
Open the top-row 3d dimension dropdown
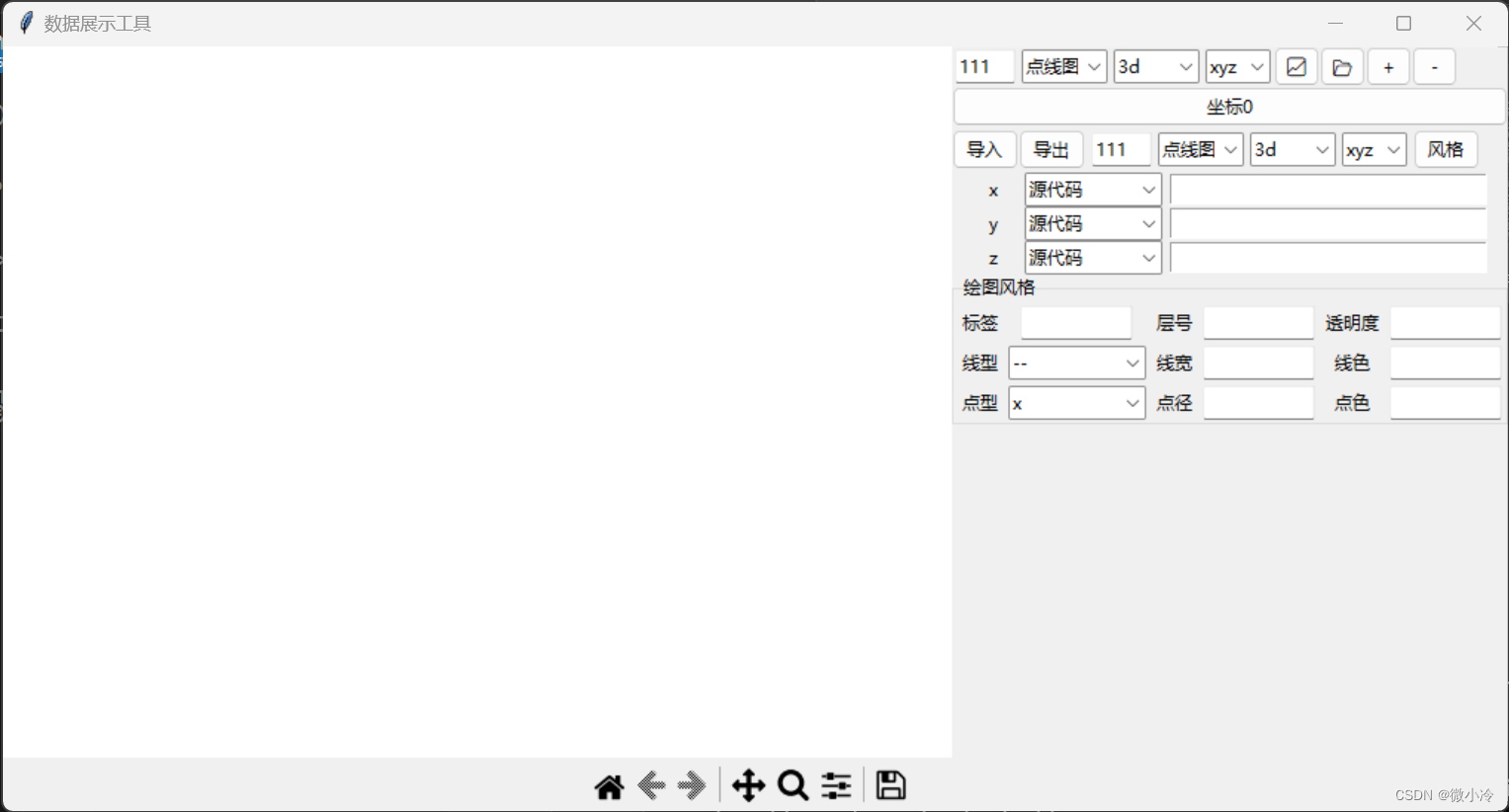[1156, 67]
